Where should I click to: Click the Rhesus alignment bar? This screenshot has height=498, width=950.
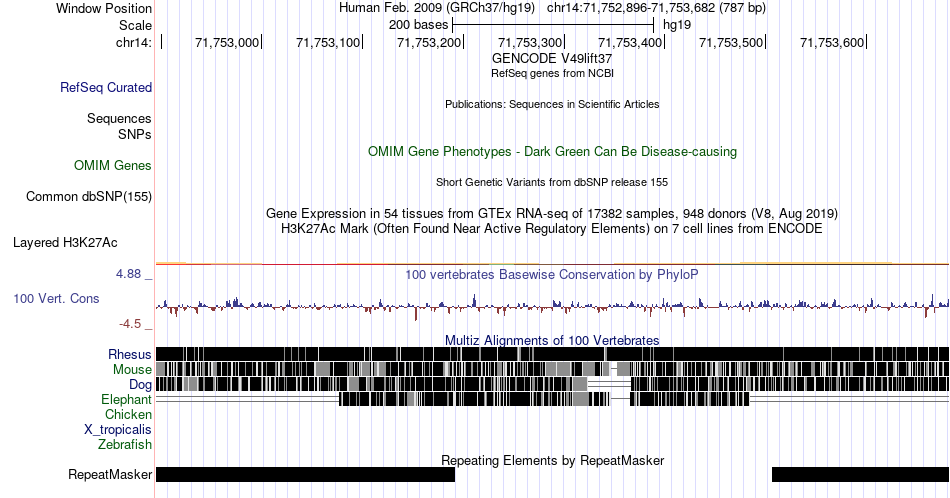tap(552, 354)
